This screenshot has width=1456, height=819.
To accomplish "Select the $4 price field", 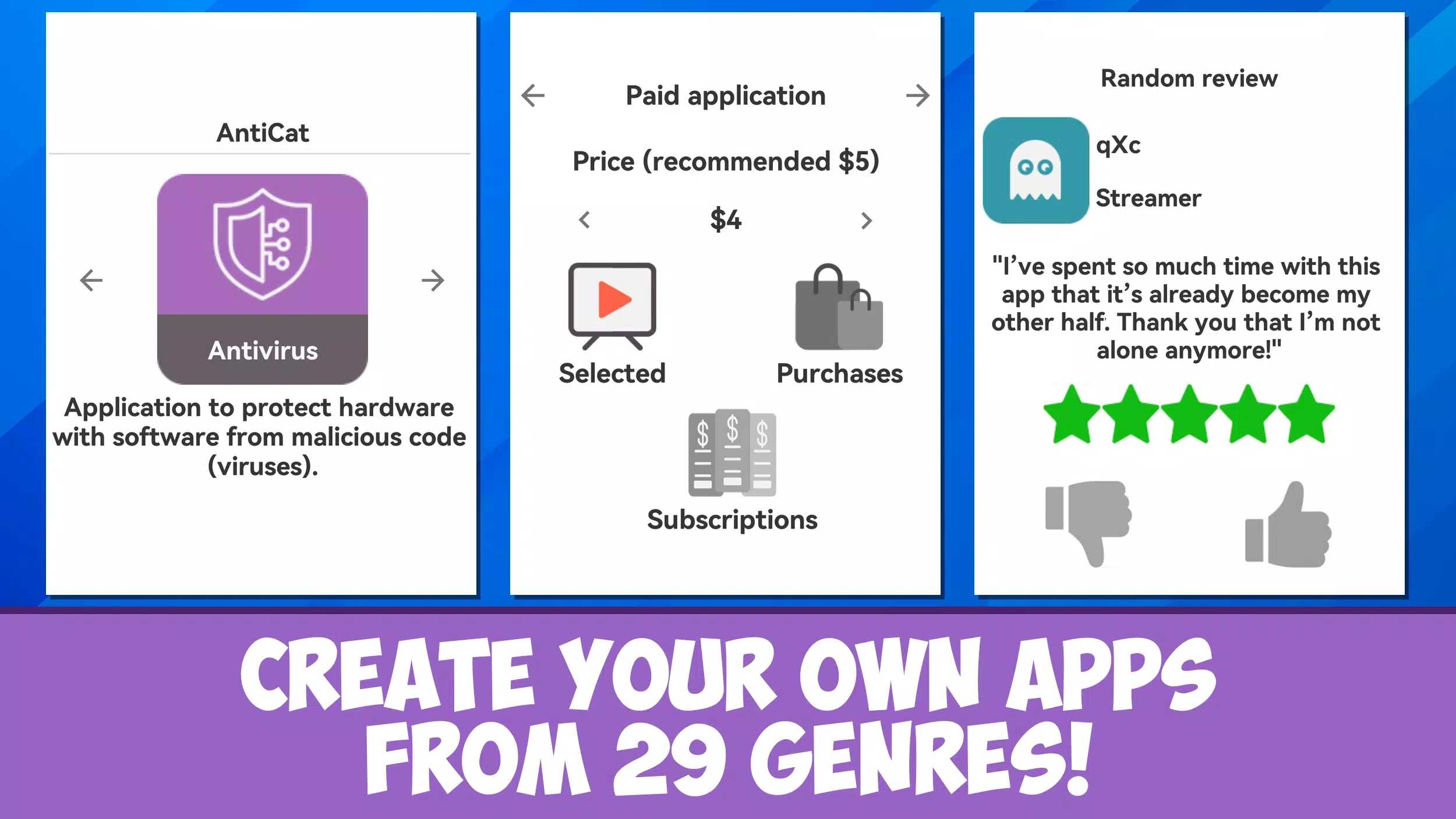I will 727,219.
